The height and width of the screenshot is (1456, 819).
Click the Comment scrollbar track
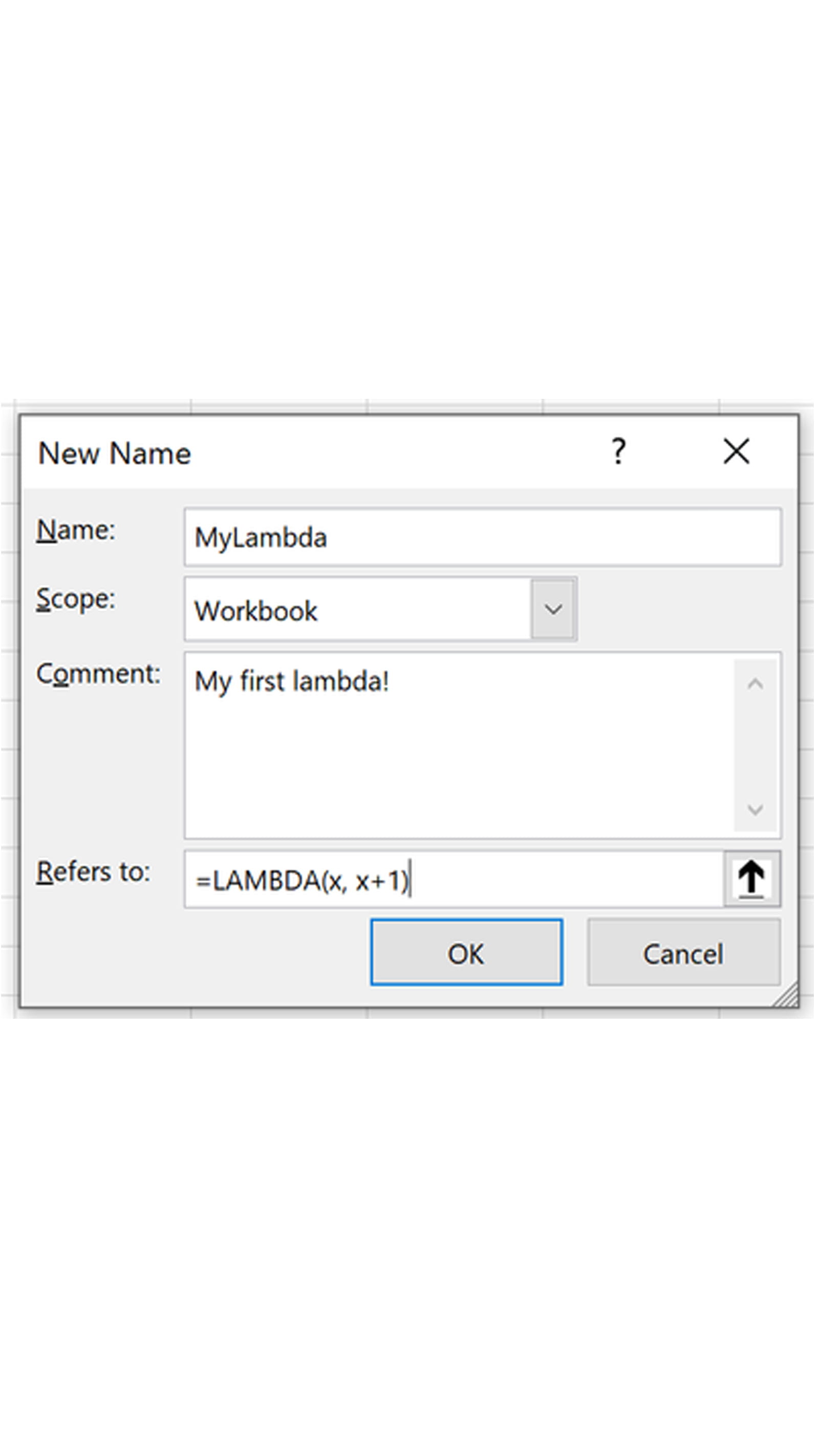click(755, 746)
